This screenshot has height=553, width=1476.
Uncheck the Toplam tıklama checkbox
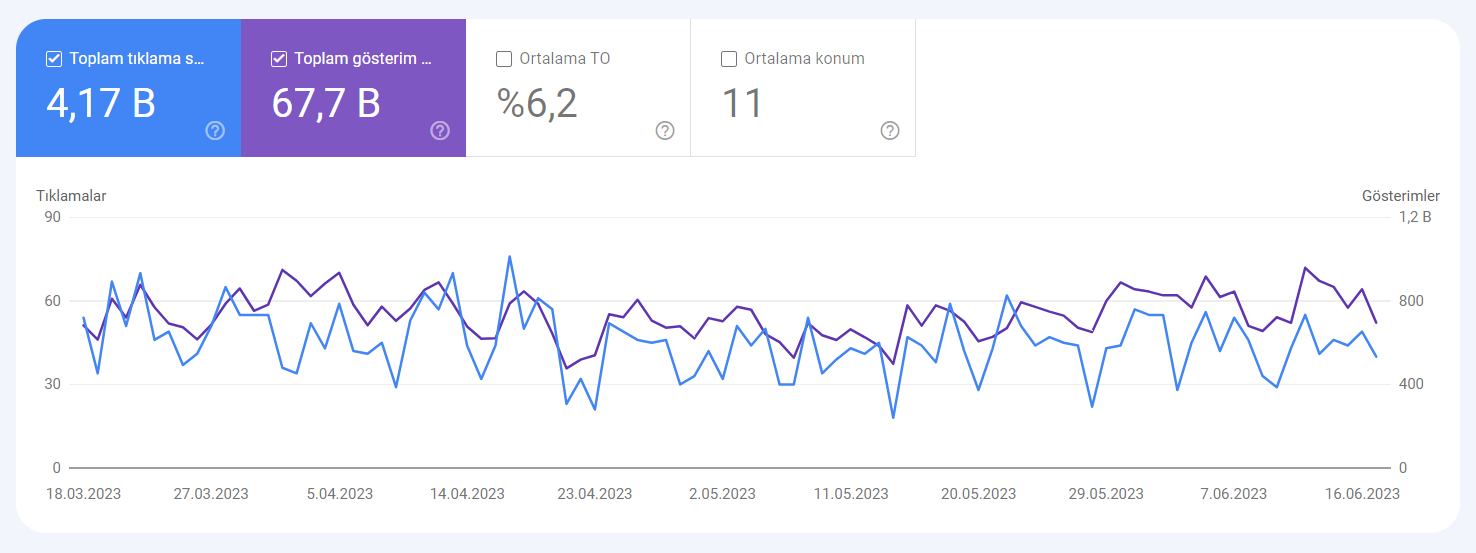(55, 59)
